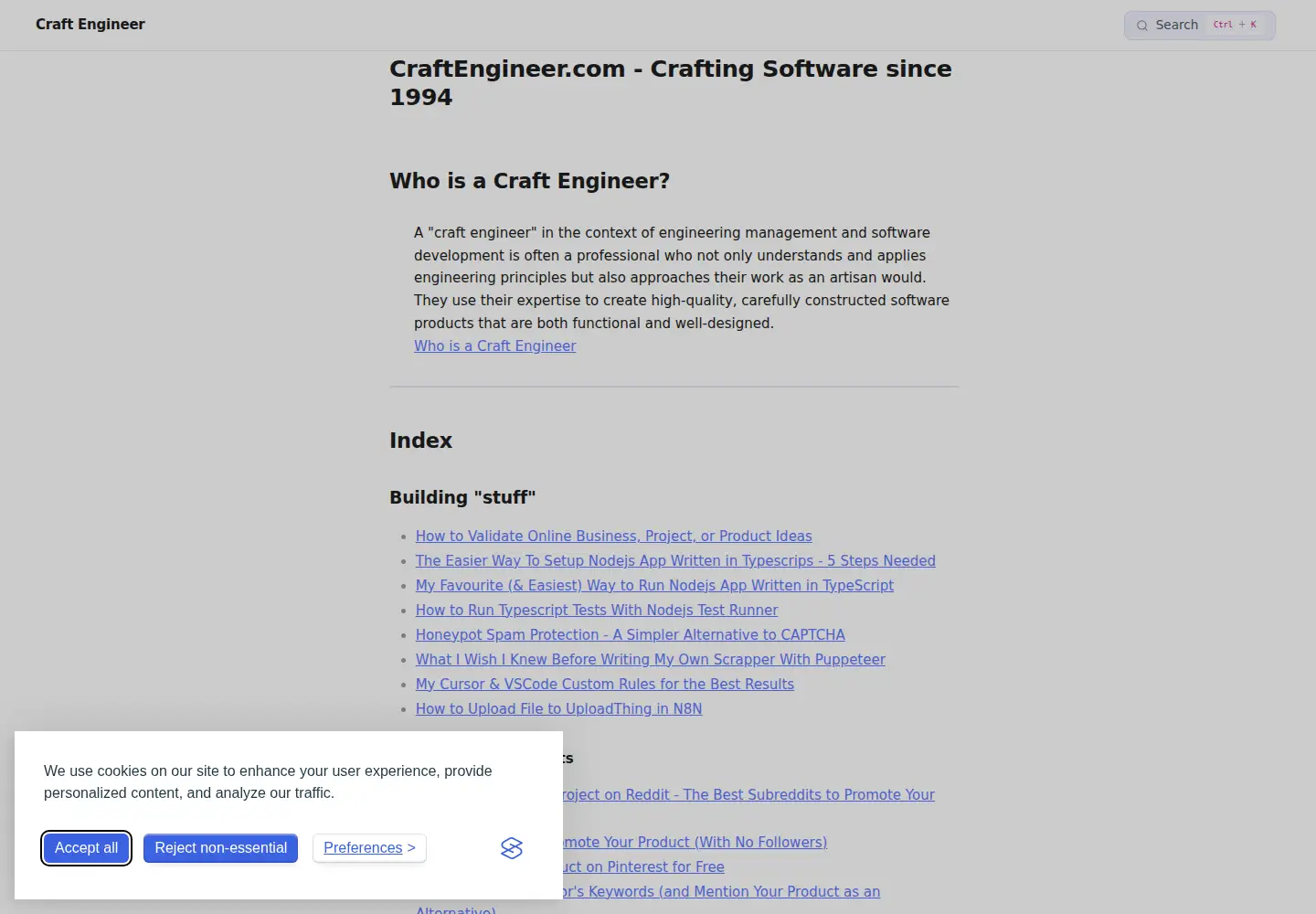Open "My Favourite (& Easiest) Way" article
1316x914 pixels.
click(x=654, y=586)
